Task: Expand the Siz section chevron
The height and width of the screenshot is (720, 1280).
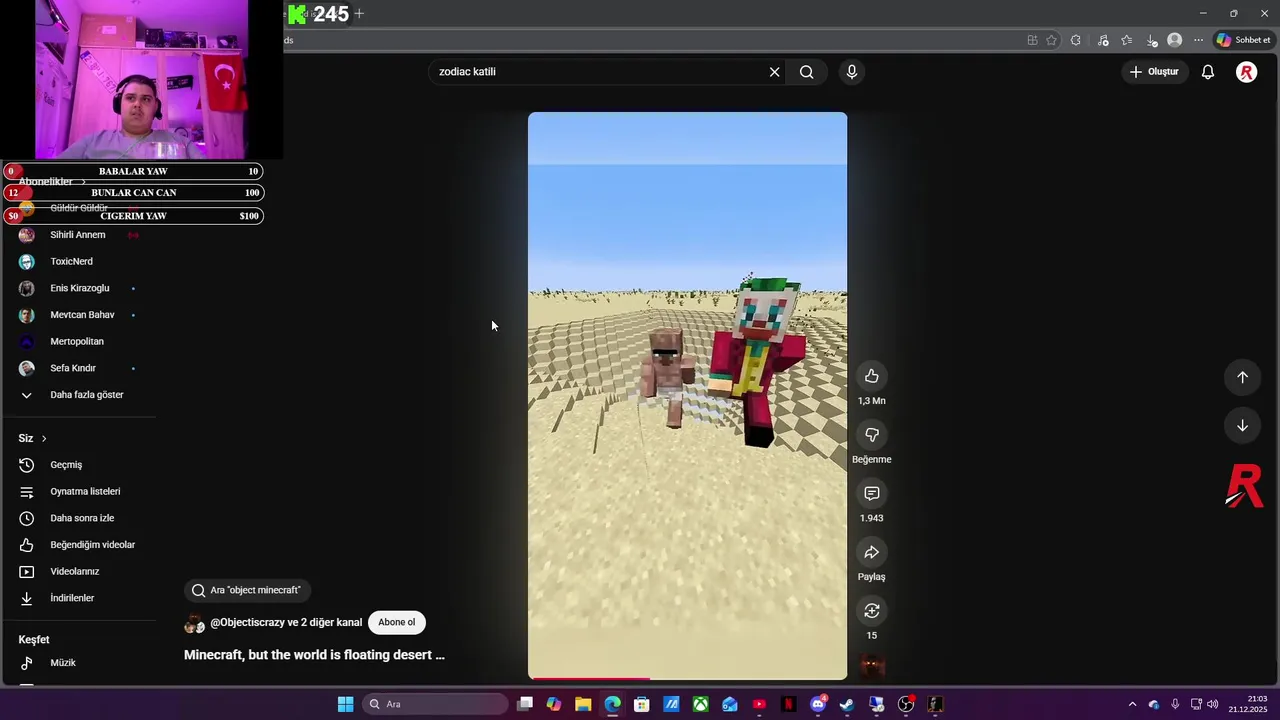Action: (x=44, y=438)
